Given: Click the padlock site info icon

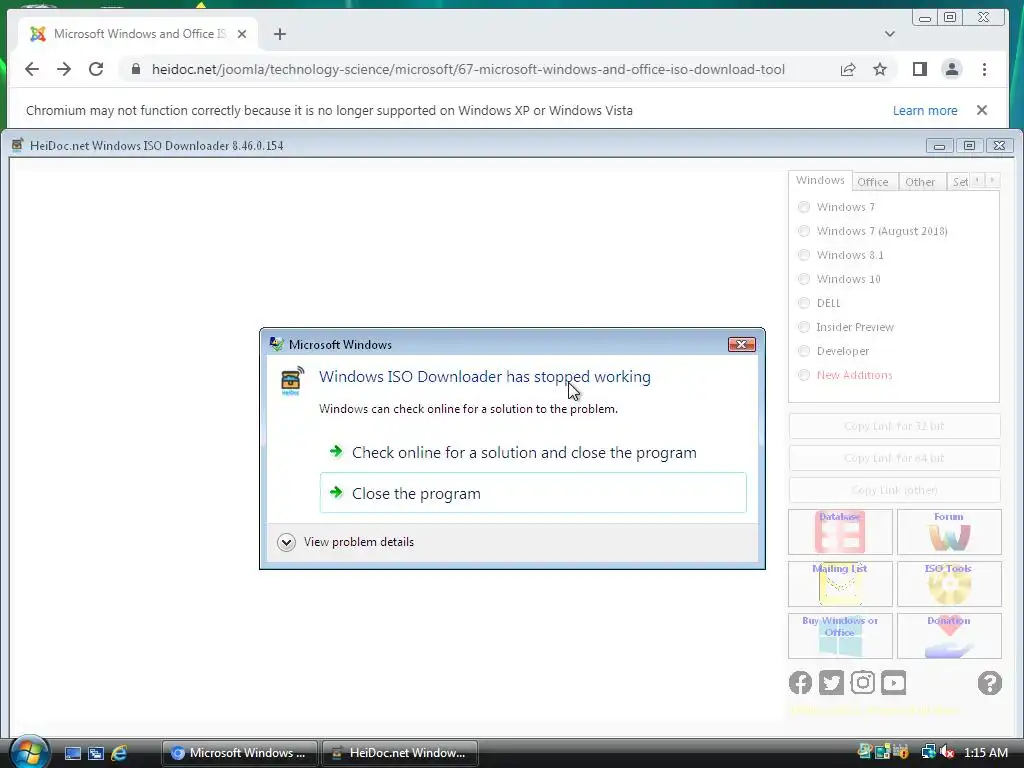Looking at the screenshot, I should (x=136, y=69).
